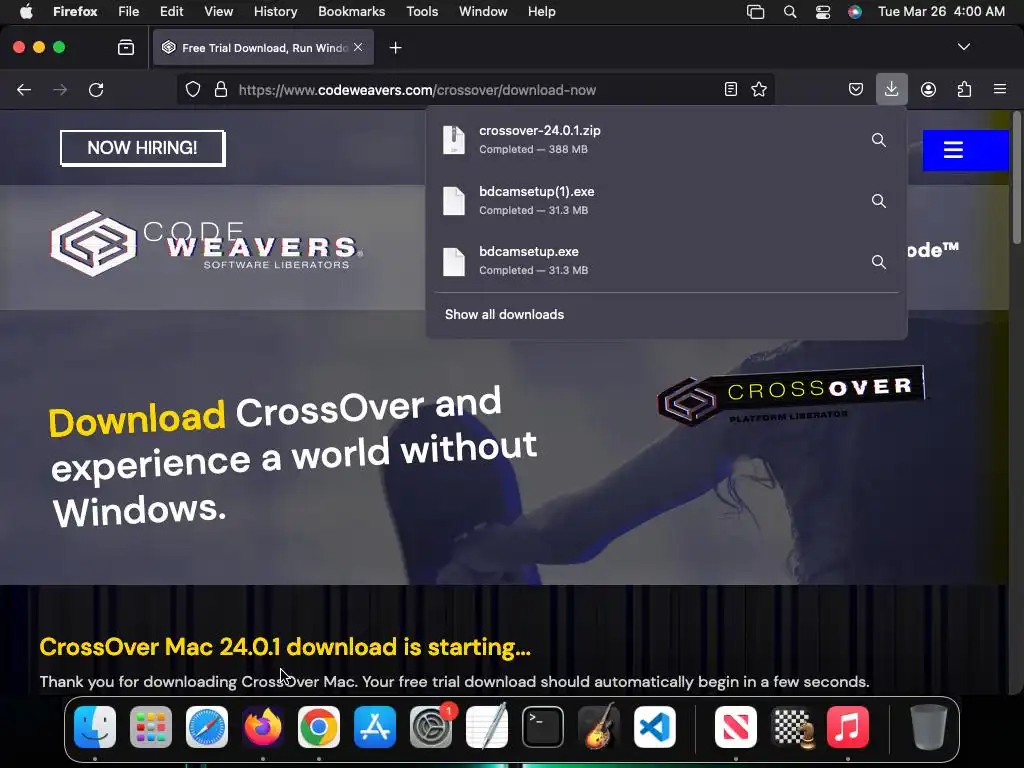Click Show all downloads
Image resolution: width=1024 pixels, height=768 pixels.
coord(504,315)
